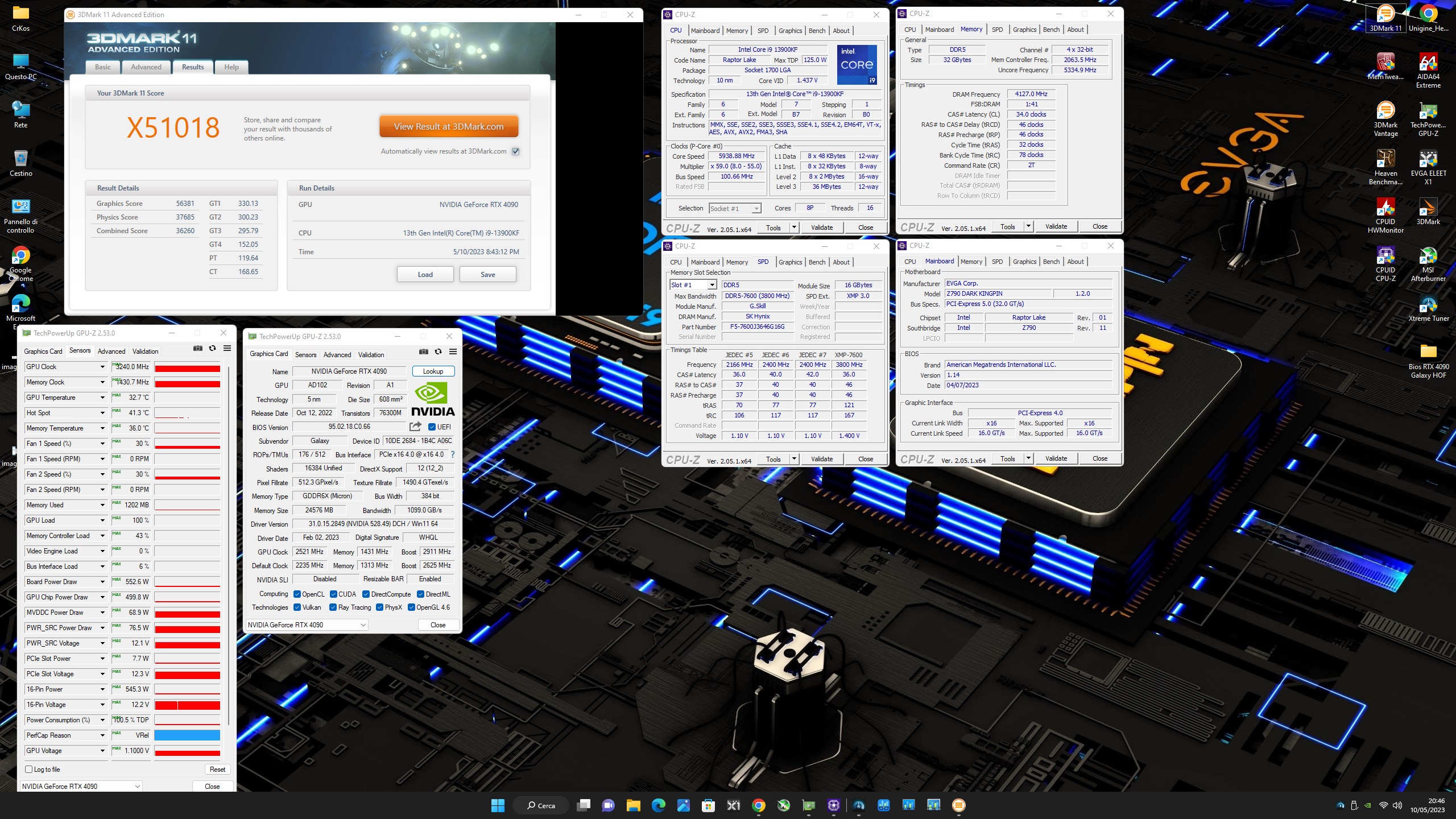Click refresh icon in GPU-Z Graphics Card window
The image size is (1456, 819).
pos(438,351)
